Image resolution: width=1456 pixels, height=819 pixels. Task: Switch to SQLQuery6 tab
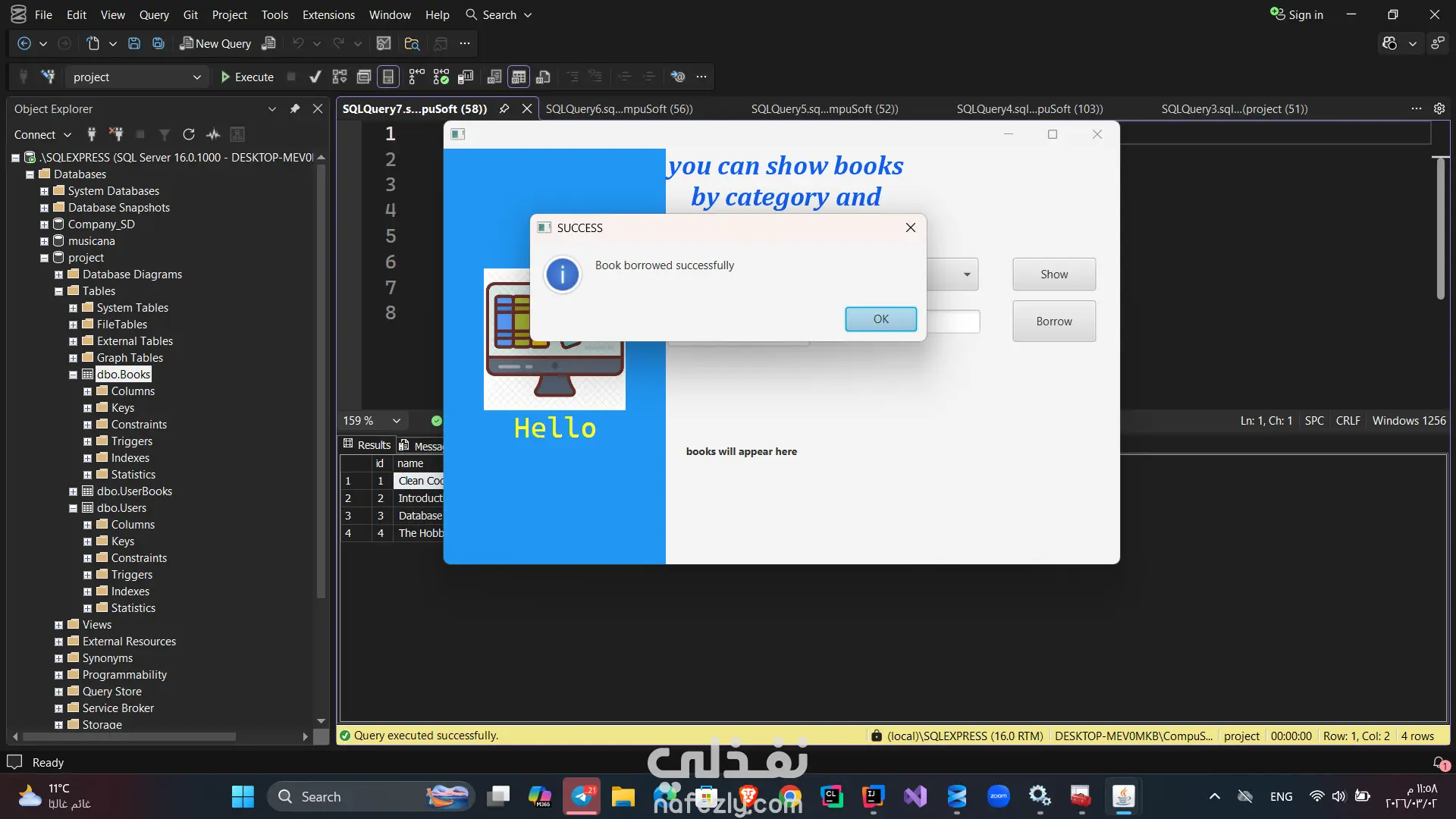619,108
